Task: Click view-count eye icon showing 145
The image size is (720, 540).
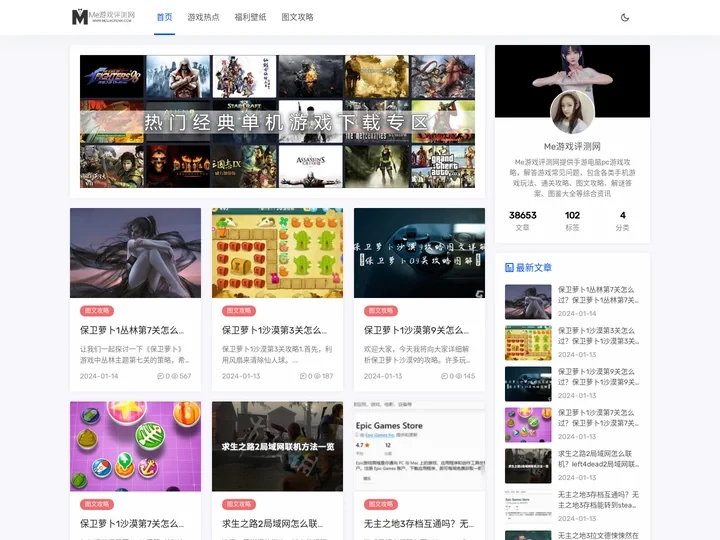Action: (458, 376)
